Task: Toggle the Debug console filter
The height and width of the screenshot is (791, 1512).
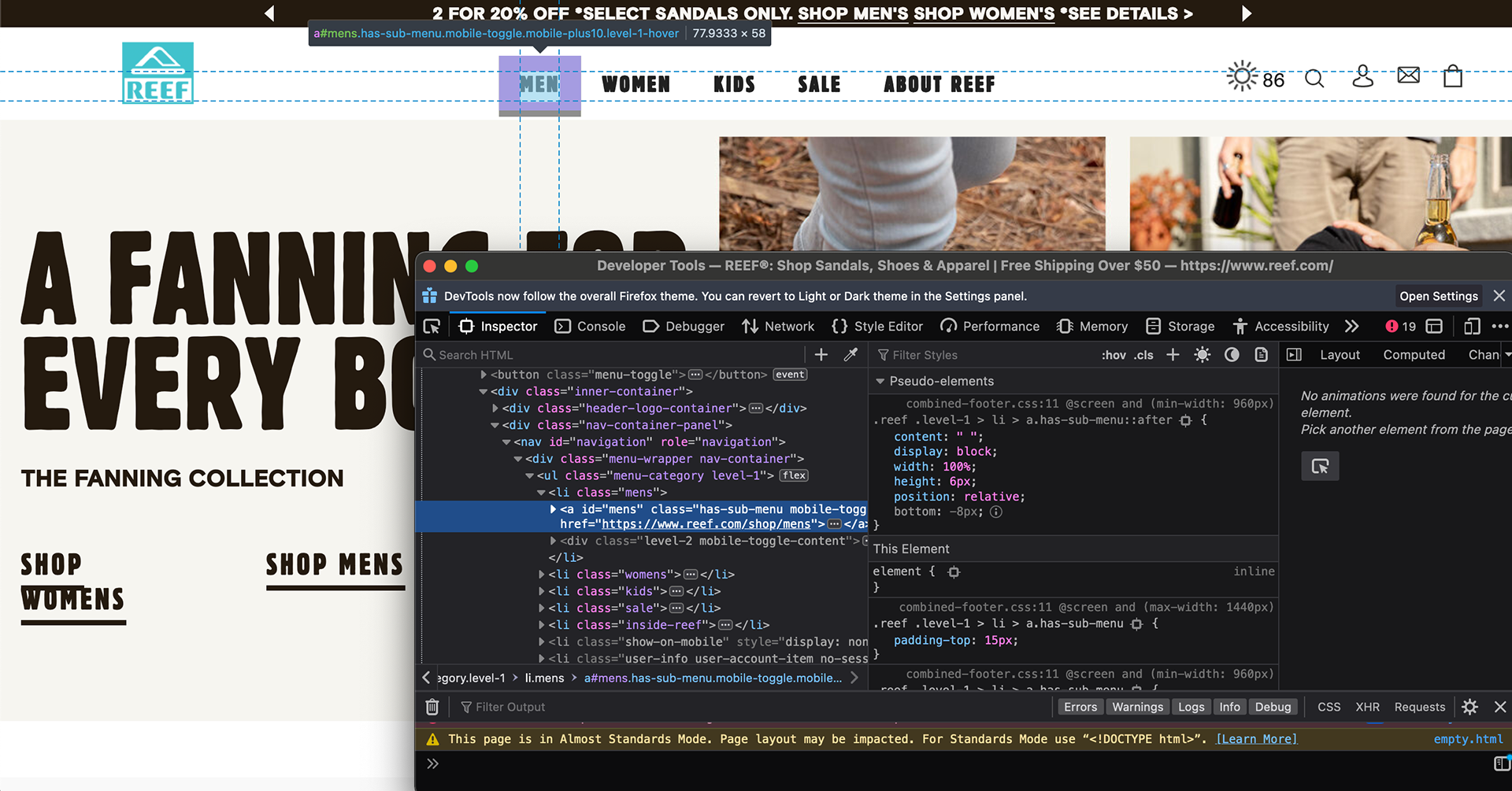Action: [1273, 707]
